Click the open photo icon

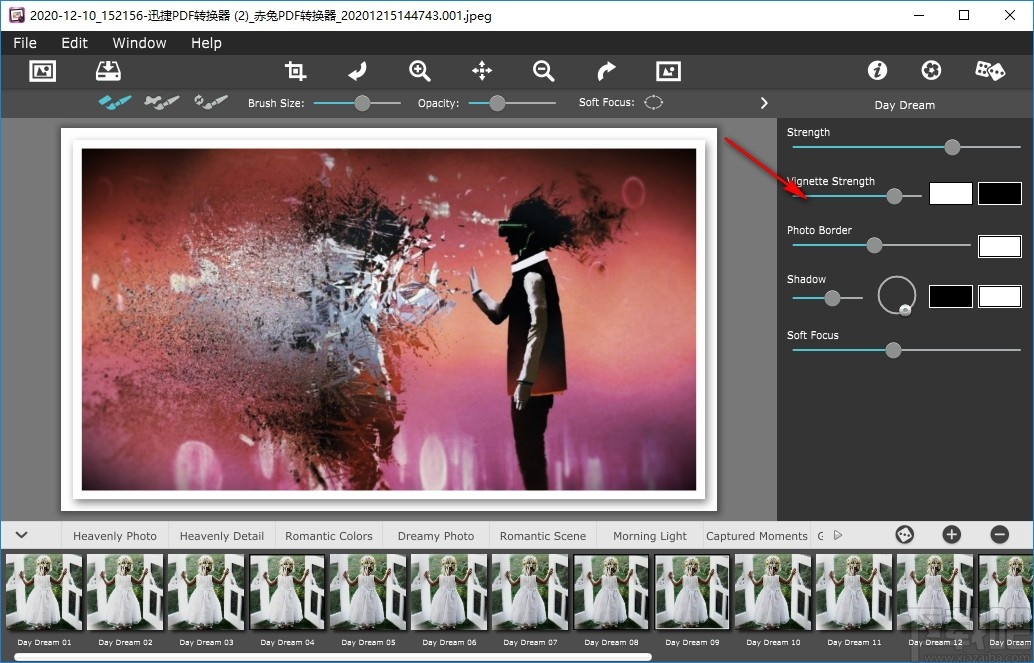(42, 70)
